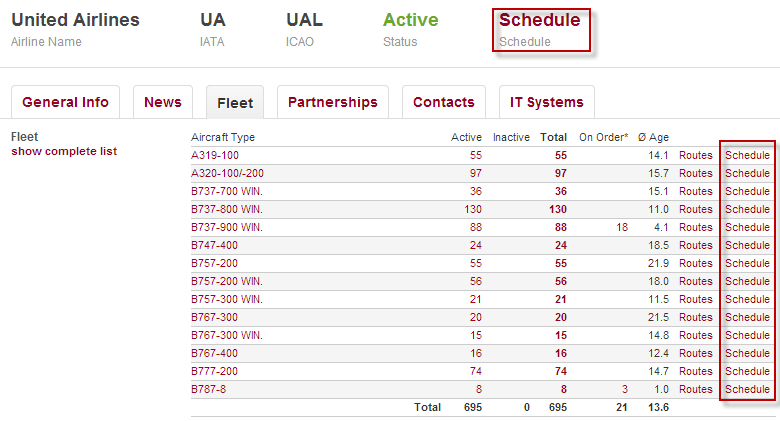780x421 pixels.
Task: Open Schedule for the B757-200 WIN.
Action: point(747,281)
